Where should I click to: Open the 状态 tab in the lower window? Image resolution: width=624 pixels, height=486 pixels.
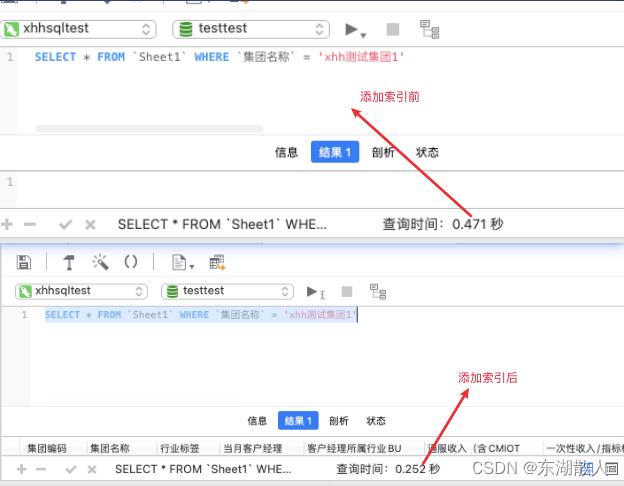[376, 421]
